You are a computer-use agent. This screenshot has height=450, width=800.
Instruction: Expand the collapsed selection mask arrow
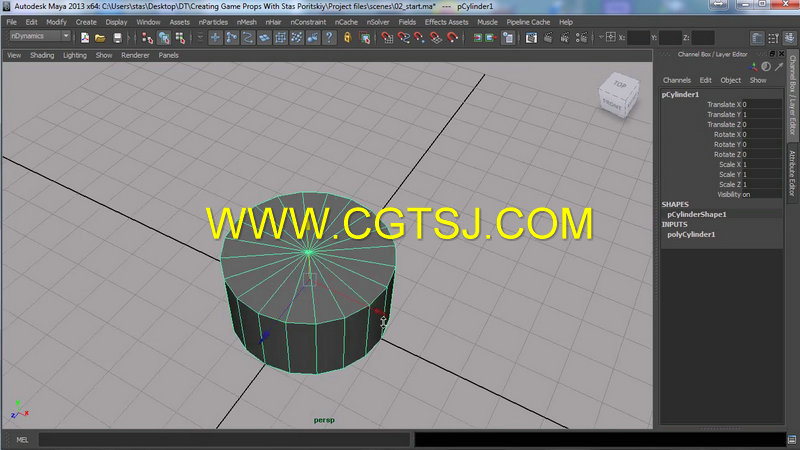[200, 37]
